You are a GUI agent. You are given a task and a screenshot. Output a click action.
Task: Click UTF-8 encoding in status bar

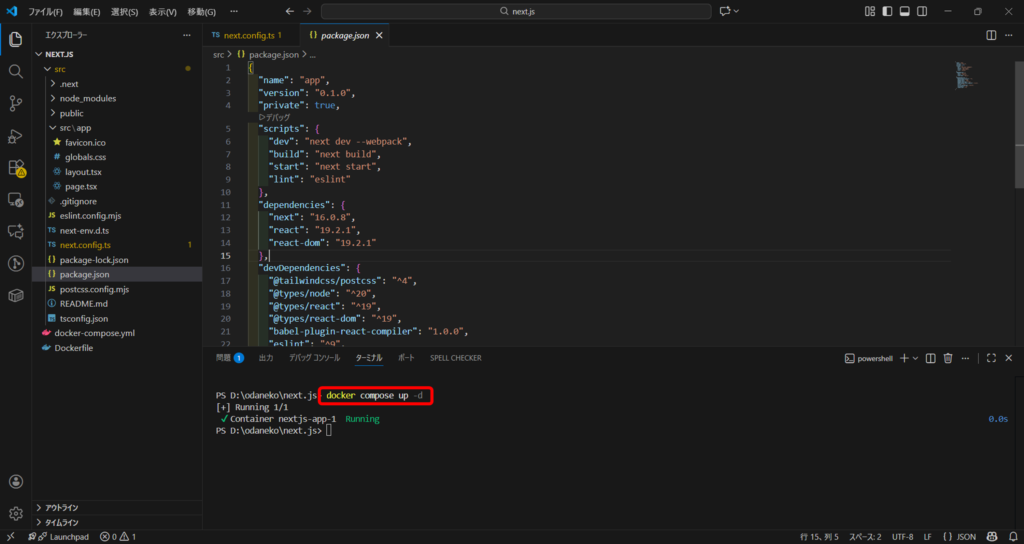point(904,537)
